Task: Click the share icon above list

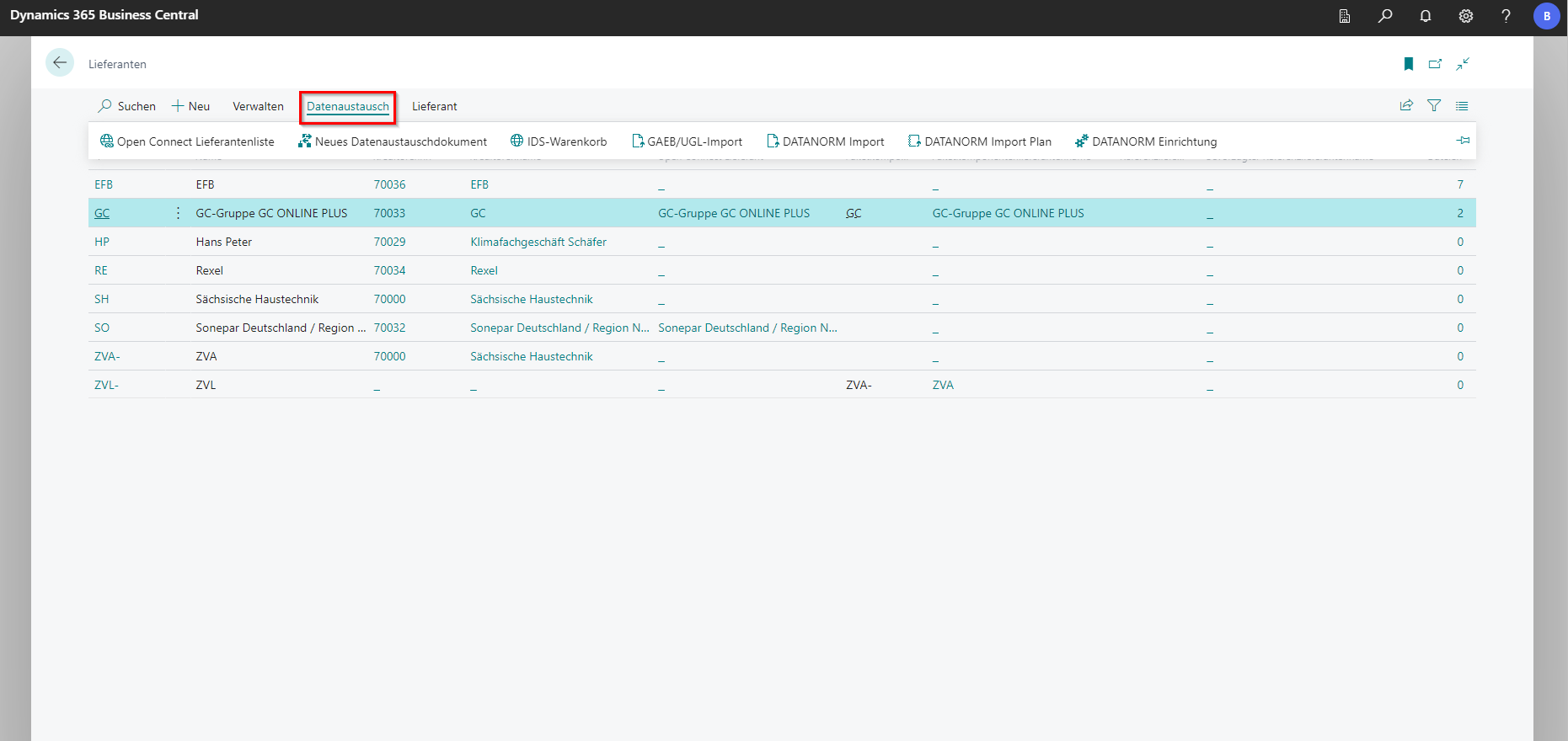Action: click(1406, 106)
